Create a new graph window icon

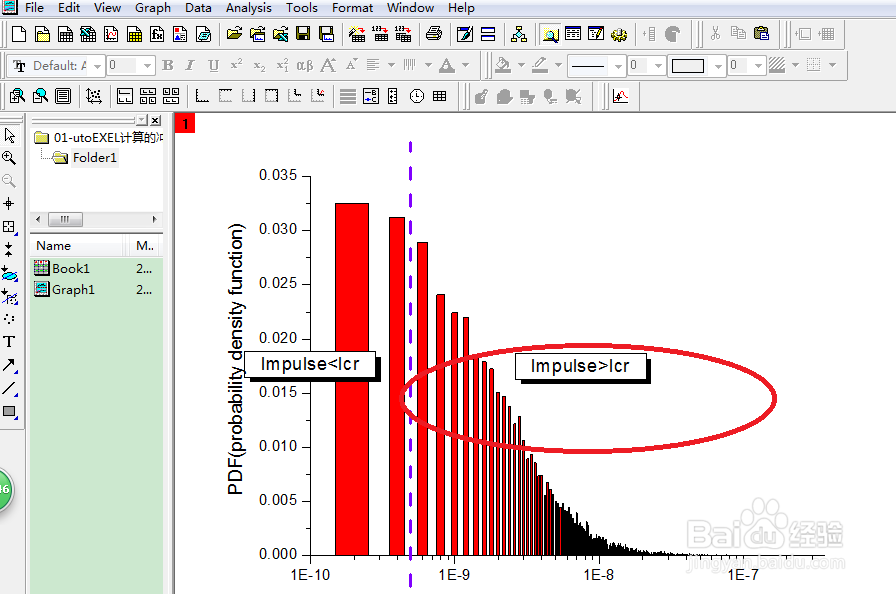click(111, 34)
